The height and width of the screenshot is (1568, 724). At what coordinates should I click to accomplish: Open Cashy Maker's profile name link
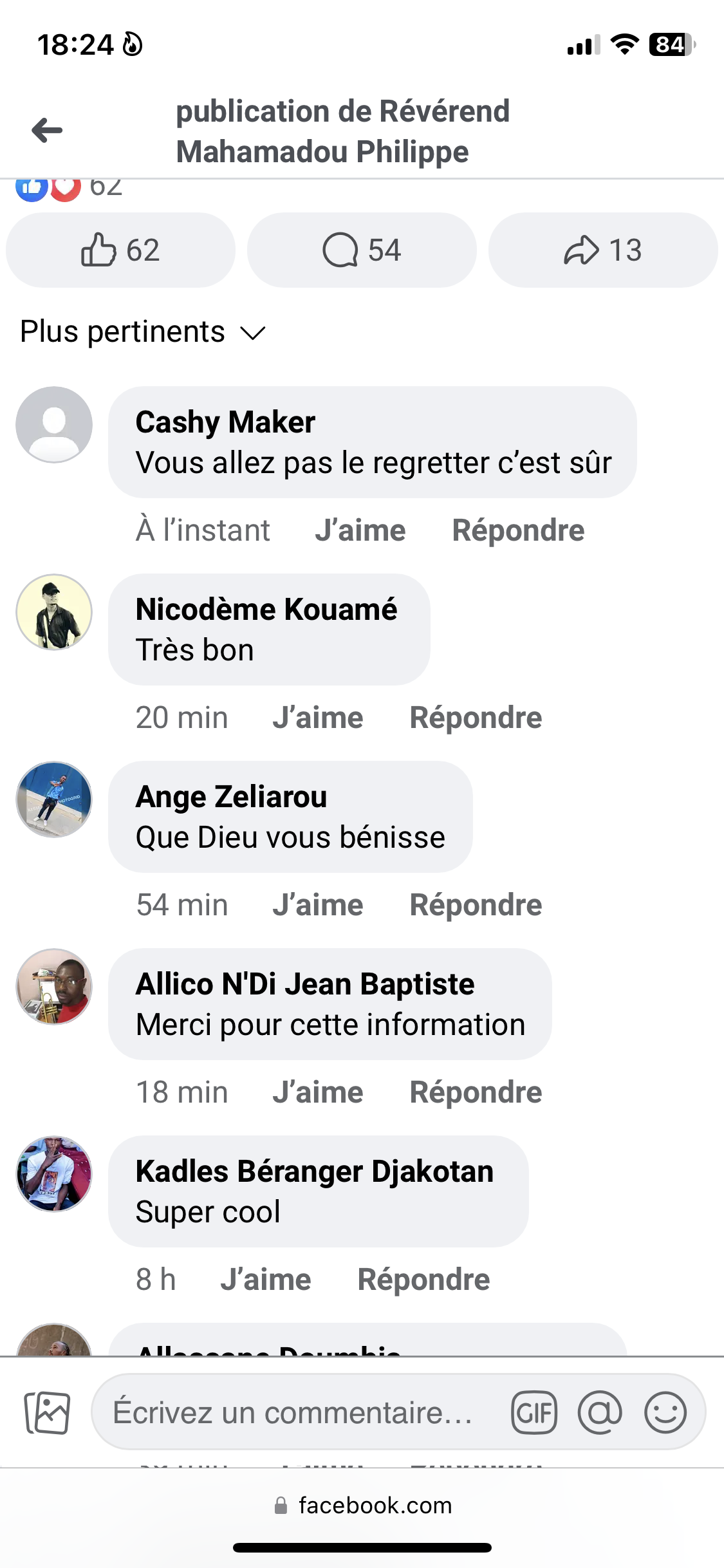click(x=225, y=423)
